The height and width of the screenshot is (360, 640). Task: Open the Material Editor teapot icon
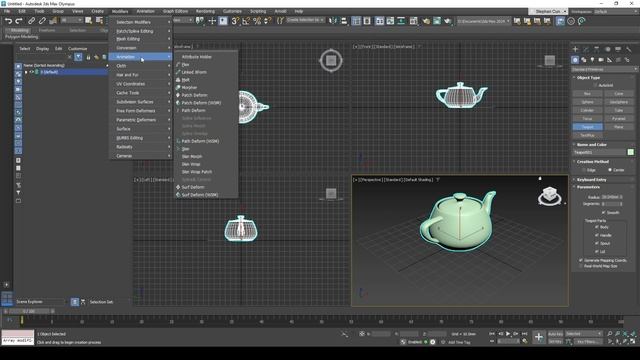426,21
